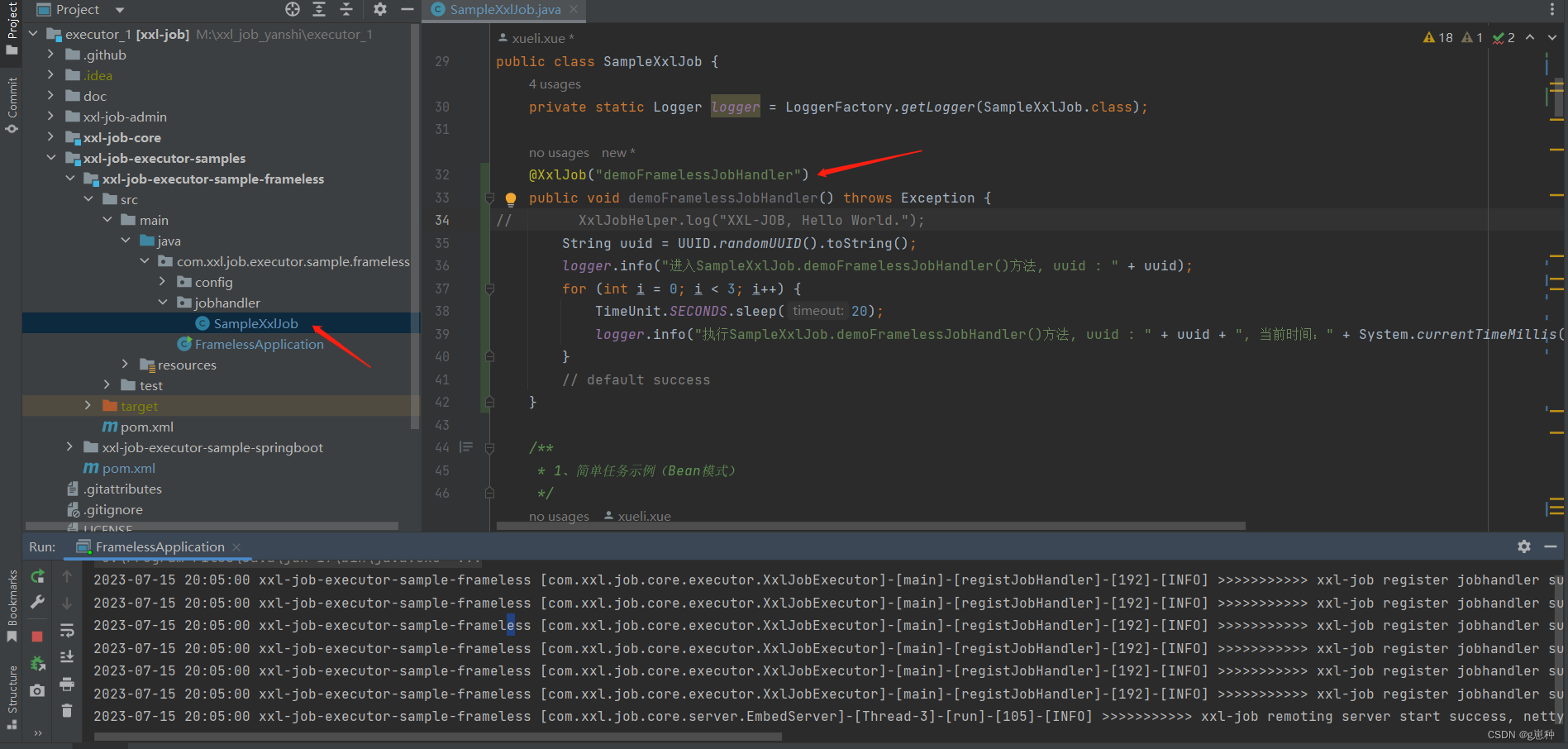Screen dimensions: 1568x749
Task: Expand xxl-job-executor-sample-springboot module
Action: 69,447
